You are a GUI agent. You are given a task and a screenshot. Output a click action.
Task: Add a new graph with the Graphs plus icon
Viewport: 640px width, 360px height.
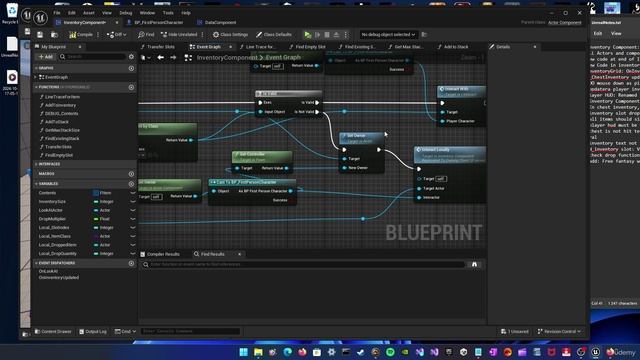click(x=131, y=68)
